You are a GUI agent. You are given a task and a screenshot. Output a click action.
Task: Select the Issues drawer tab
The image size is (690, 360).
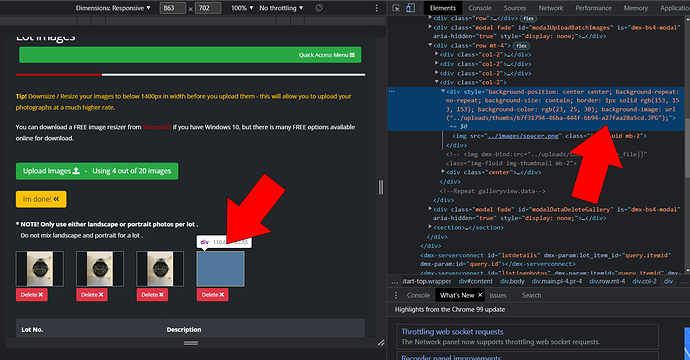[x=498, y=295]
